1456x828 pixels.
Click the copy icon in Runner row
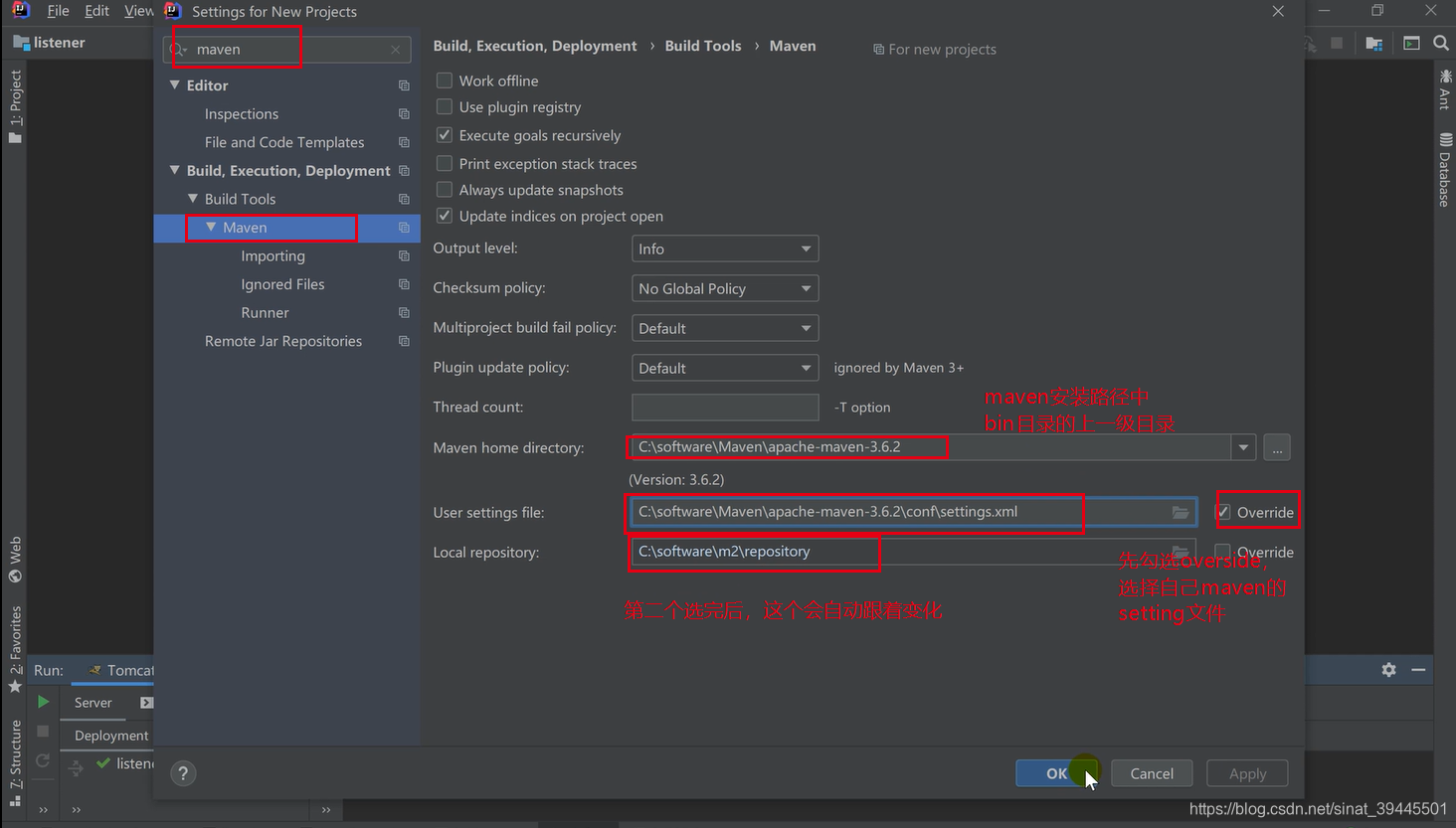(x=404, y=313)
